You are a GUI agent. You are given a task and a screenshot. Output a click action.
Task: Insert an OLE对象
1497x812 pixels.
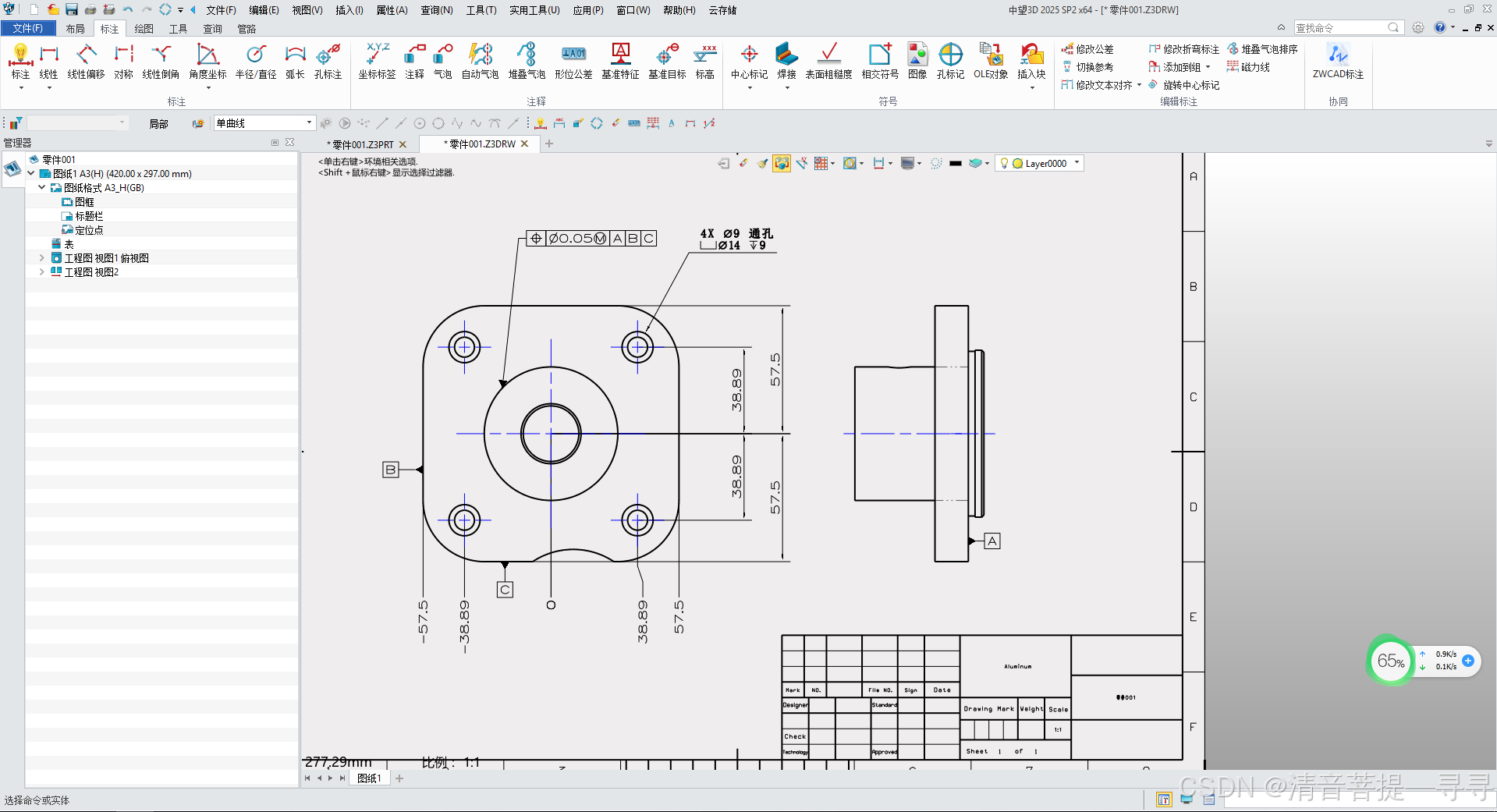[991, 62]
